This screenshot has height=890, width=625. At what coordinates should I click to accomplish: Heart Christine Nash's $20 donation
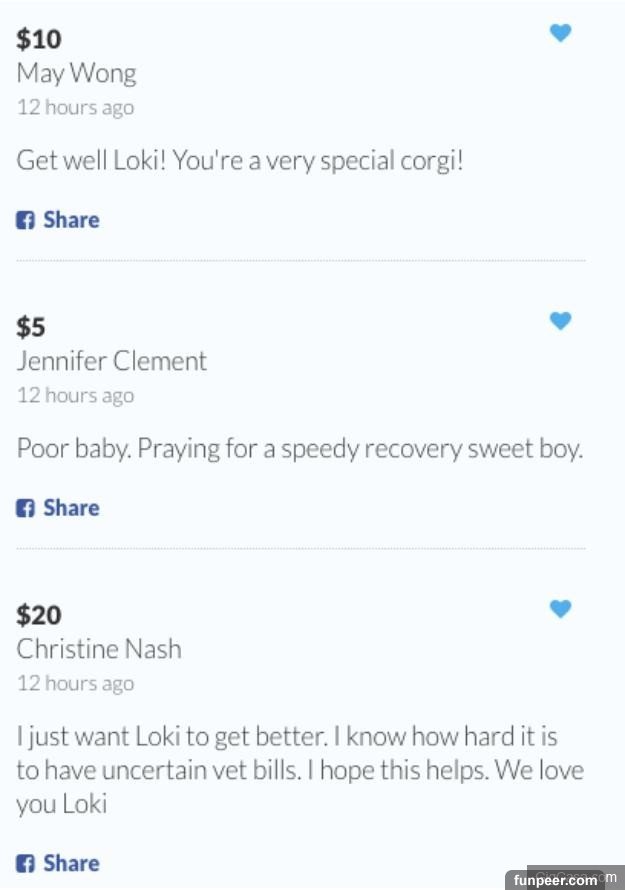561,608
